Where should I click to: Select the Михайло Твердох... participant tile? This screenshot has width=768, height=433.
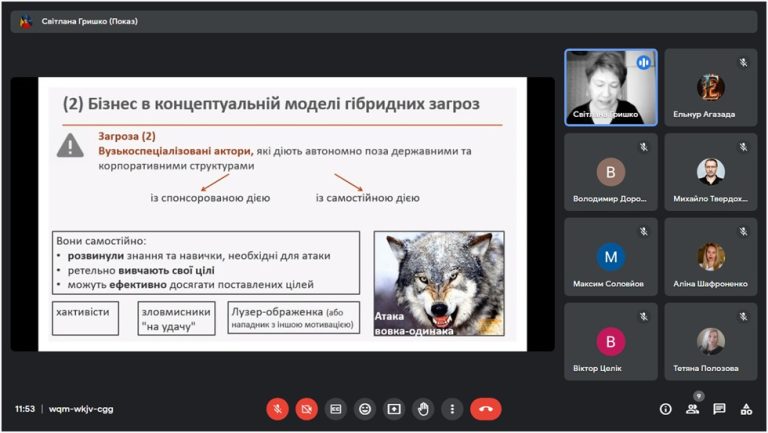(711, 172)
